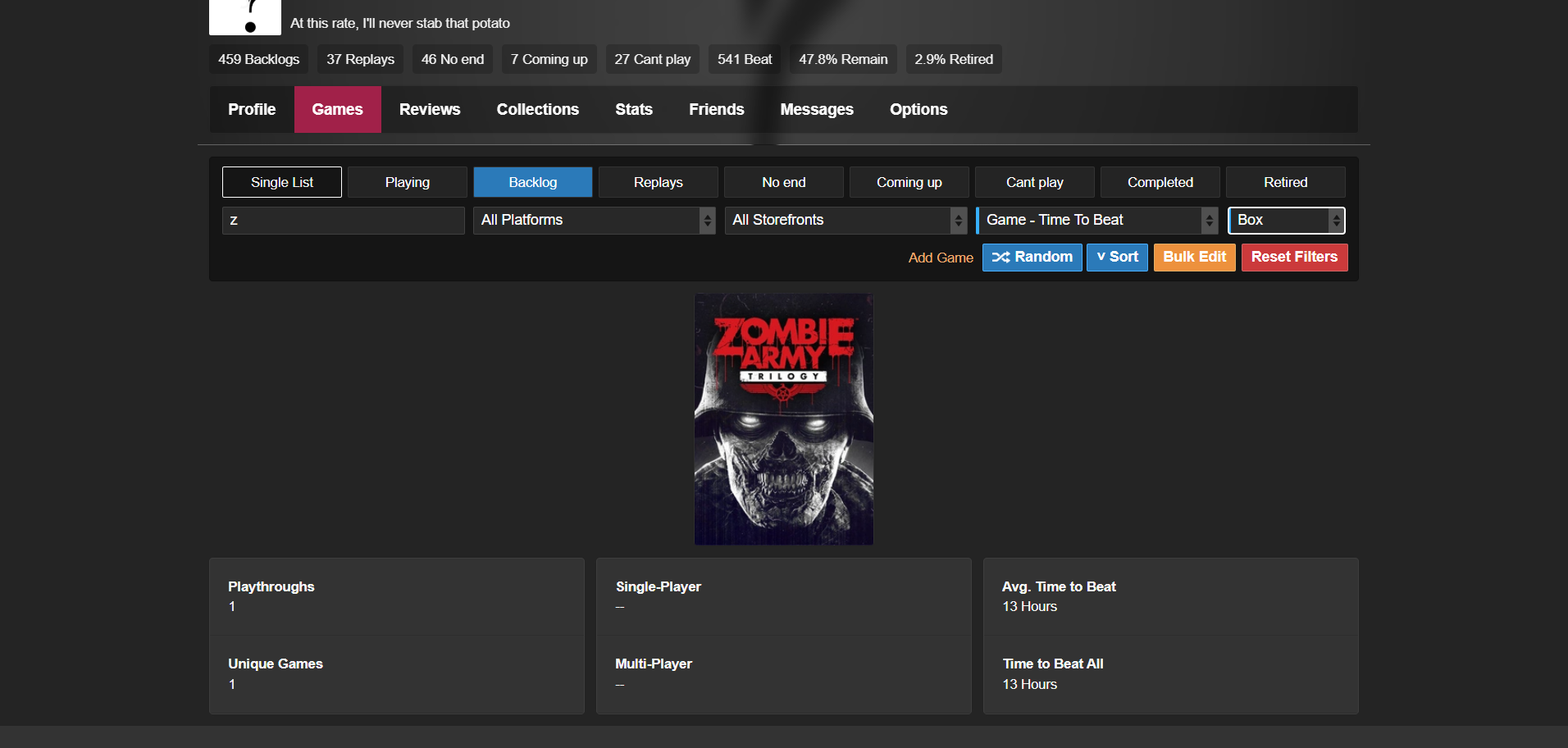Screen dimensions: 1568x748
Task: Click the question mark profile avatar
Action: (244, 16)
